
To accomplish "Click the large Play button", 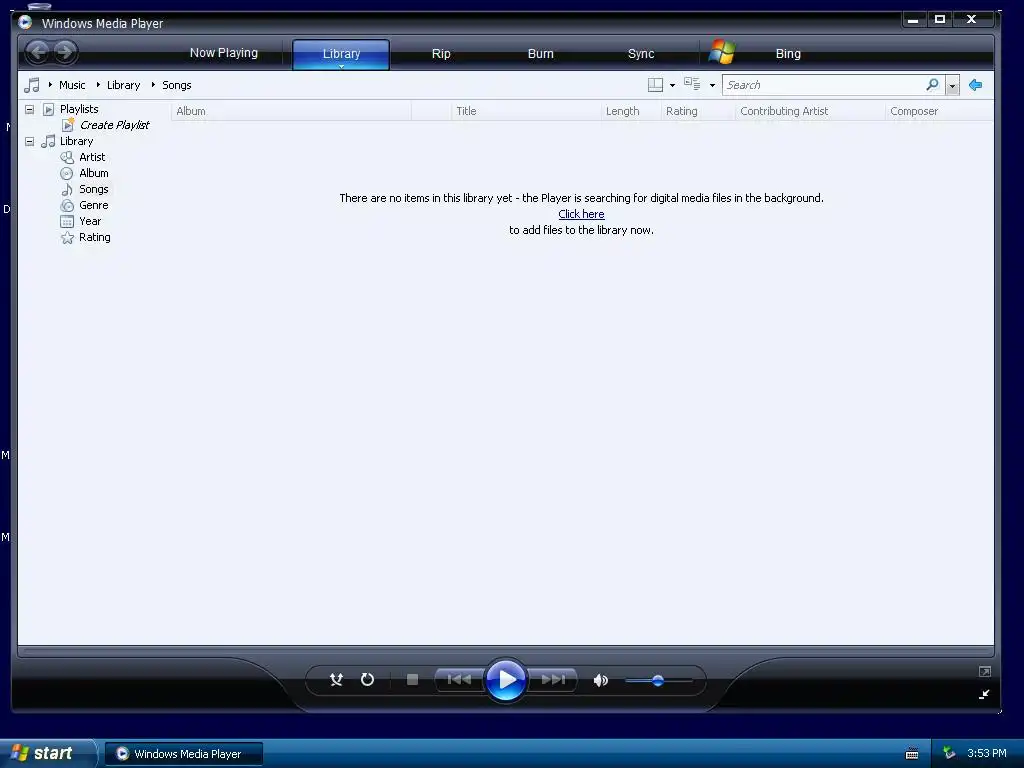I will pos(506,680).
